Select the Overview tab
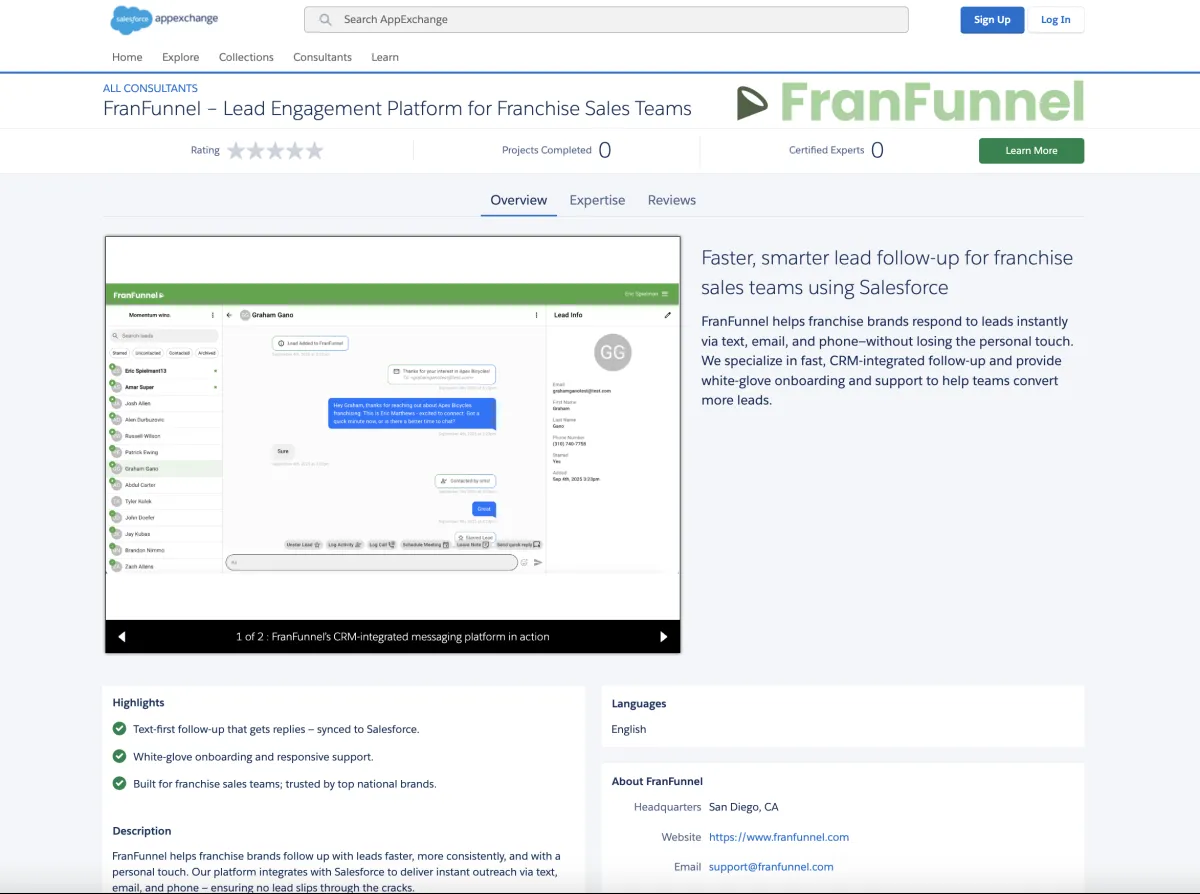The height and width of the screenshot is (894, 1200). pos(519,200)
